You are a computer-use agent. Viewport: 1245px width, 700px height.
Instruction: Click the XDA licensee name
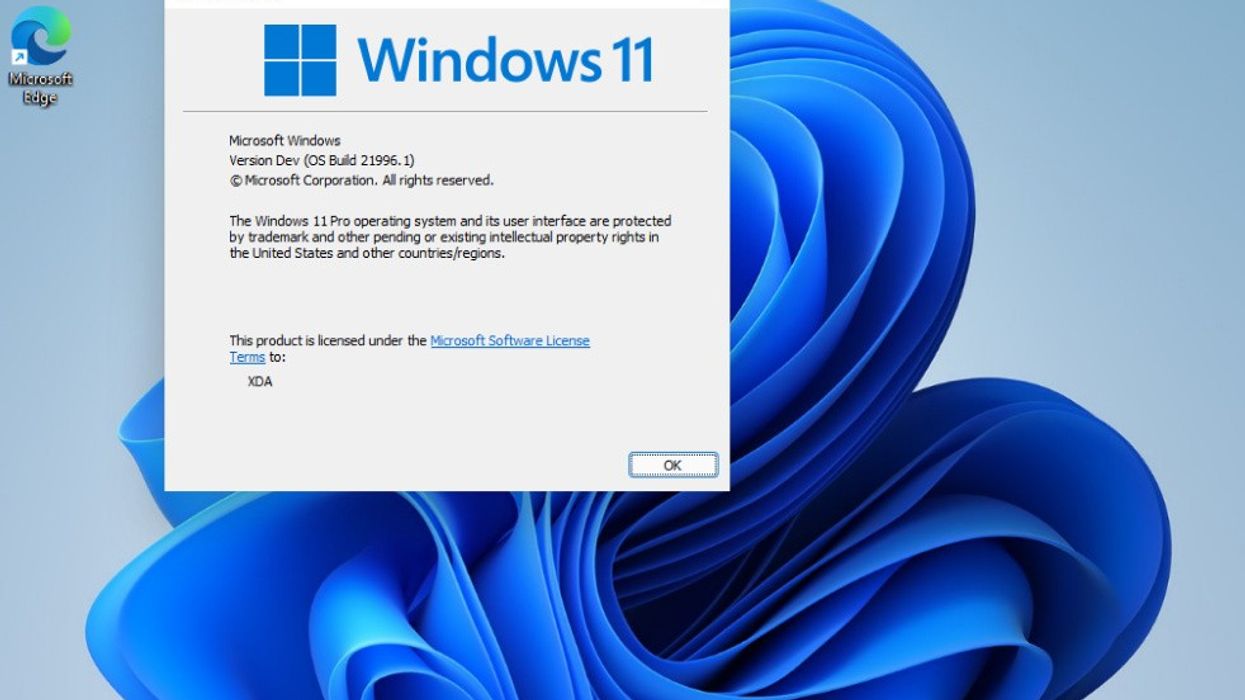tap(262, 381)
